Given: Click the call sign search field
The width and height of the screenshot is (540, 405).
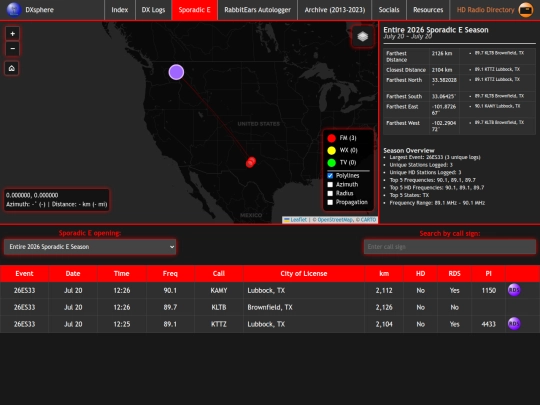Looking at the screenshot, I should [450, 247].
